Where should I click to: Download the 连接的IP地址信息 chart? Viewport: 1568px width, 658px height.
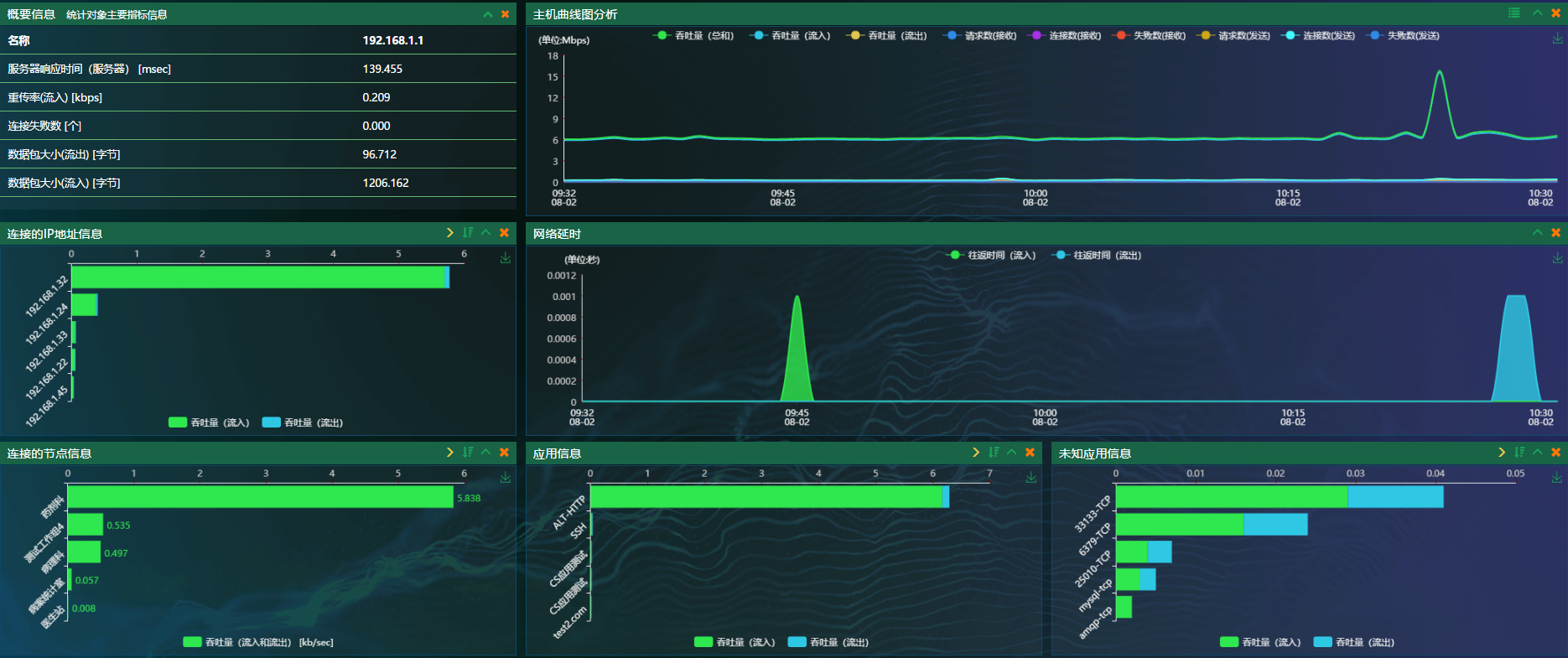click(506, 258)
